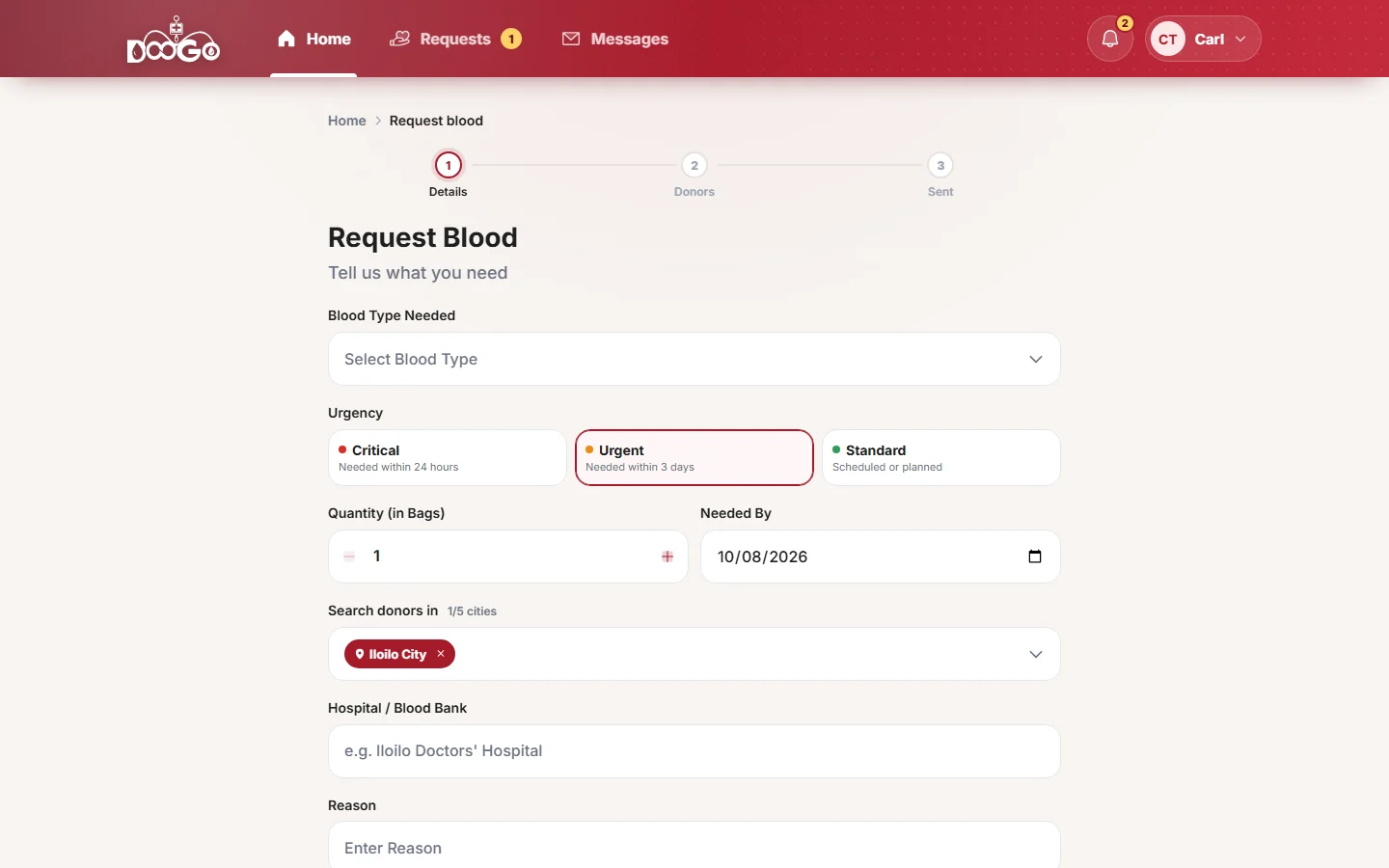Click the Blood Type dropdown chevron

click(x=1036, y=359)
